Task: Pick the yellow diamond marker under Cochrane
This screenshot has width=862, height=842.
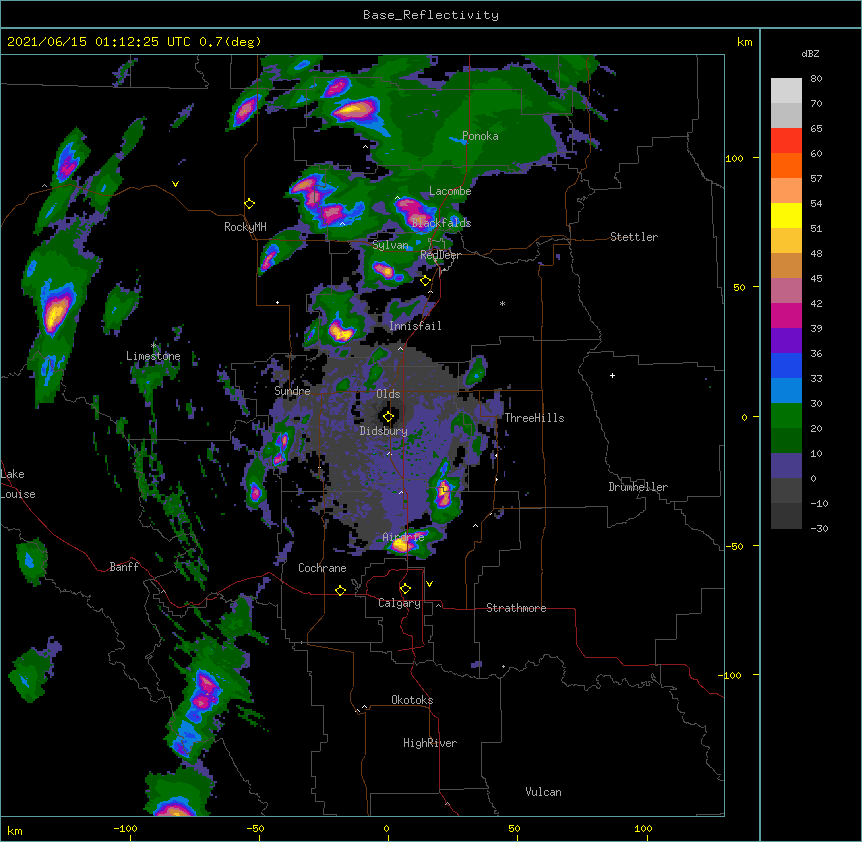Action: 340,590
